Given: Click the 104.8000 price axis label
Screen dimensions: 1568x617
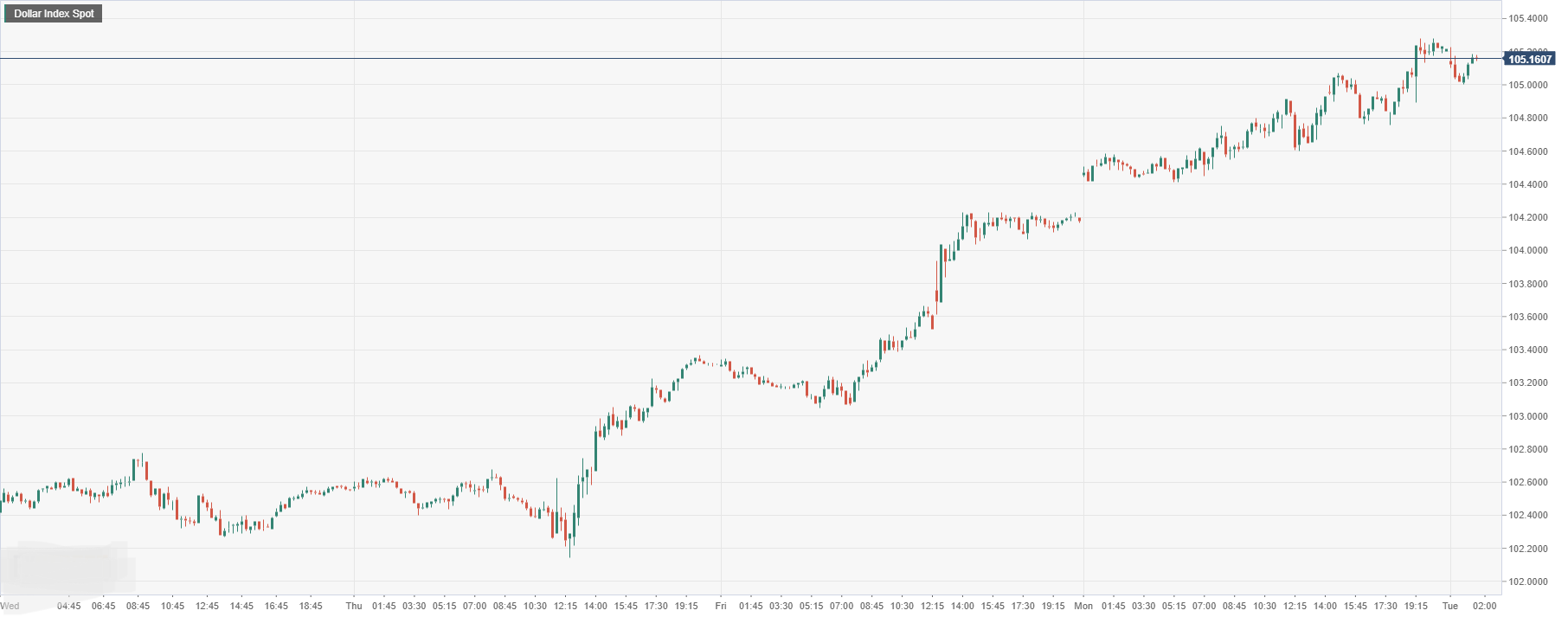Looking at the screenshot, I should coord(1528,119).
